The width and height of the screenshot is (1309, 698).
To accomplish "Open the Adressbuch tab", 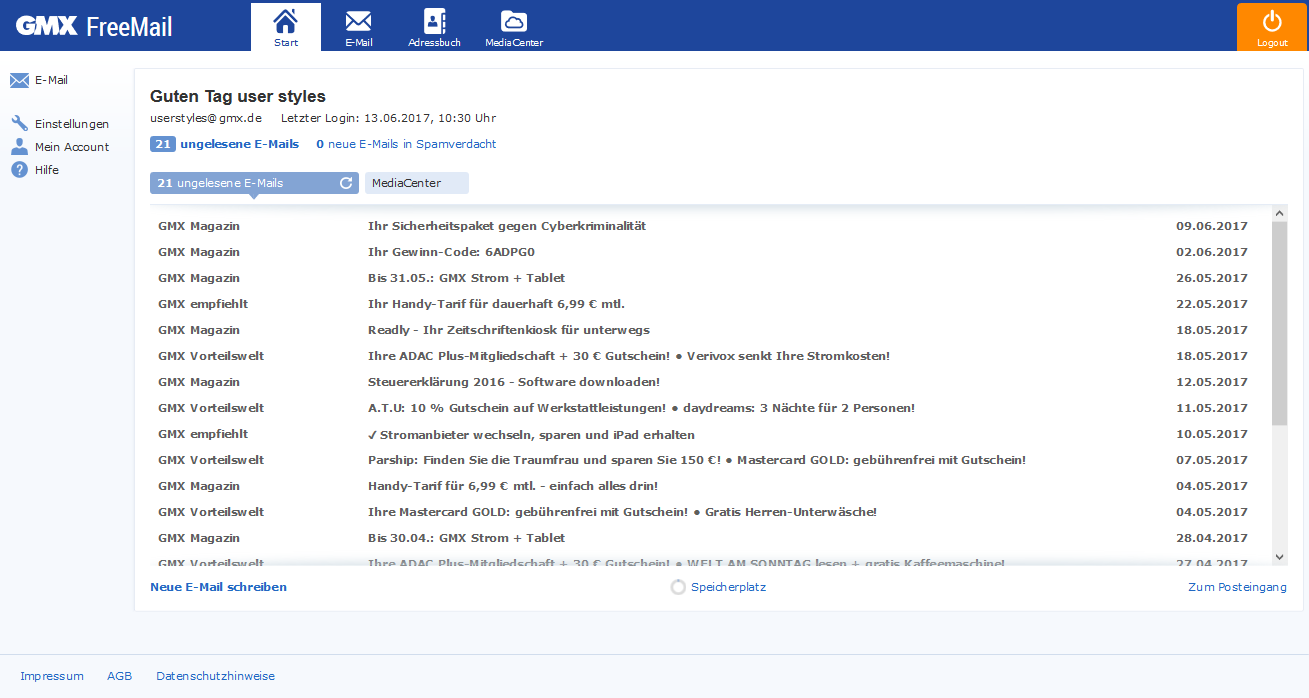I will [434, 27].
